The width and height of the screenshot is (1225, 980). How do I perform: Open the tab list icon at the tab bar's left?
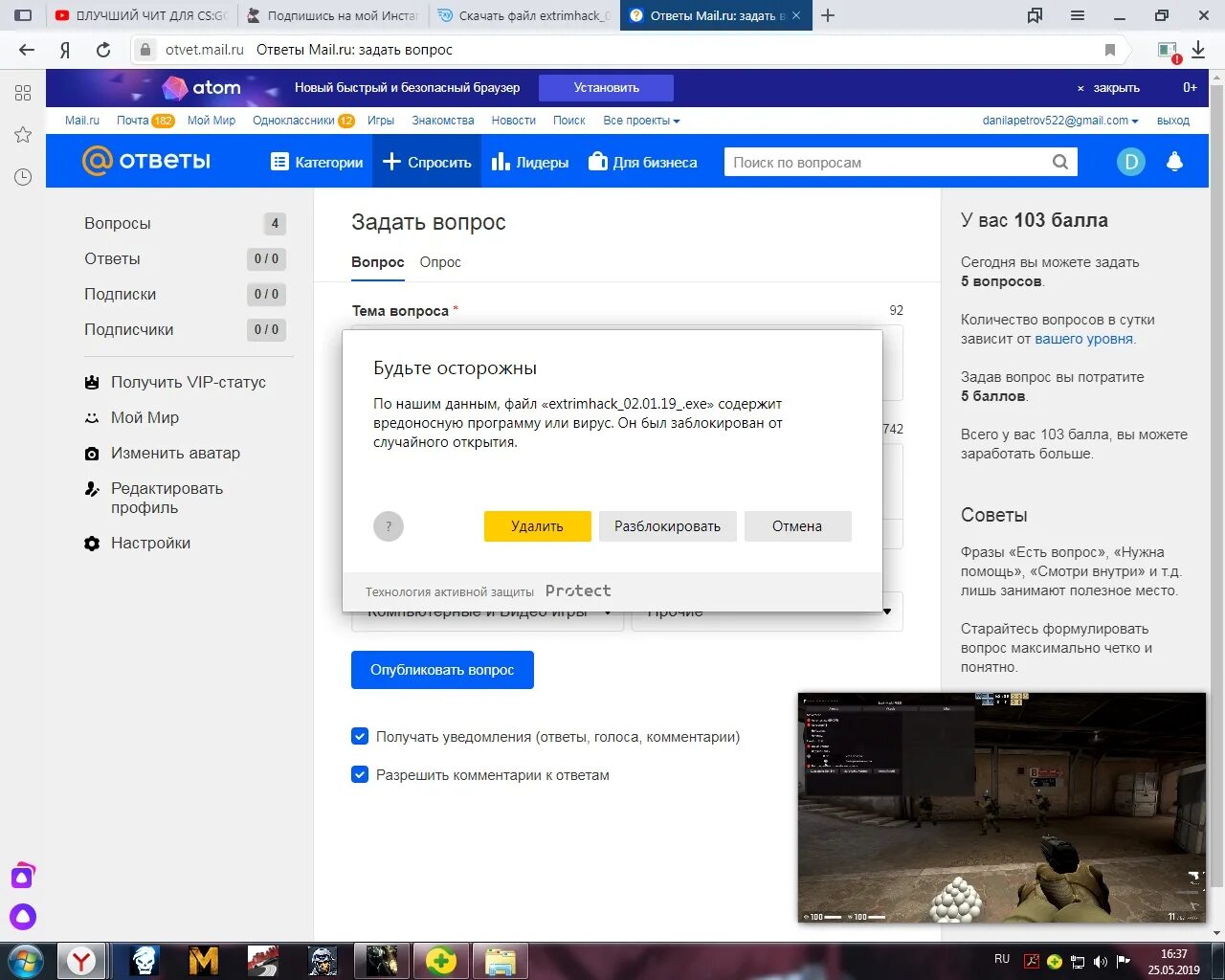tap(23, 15)
